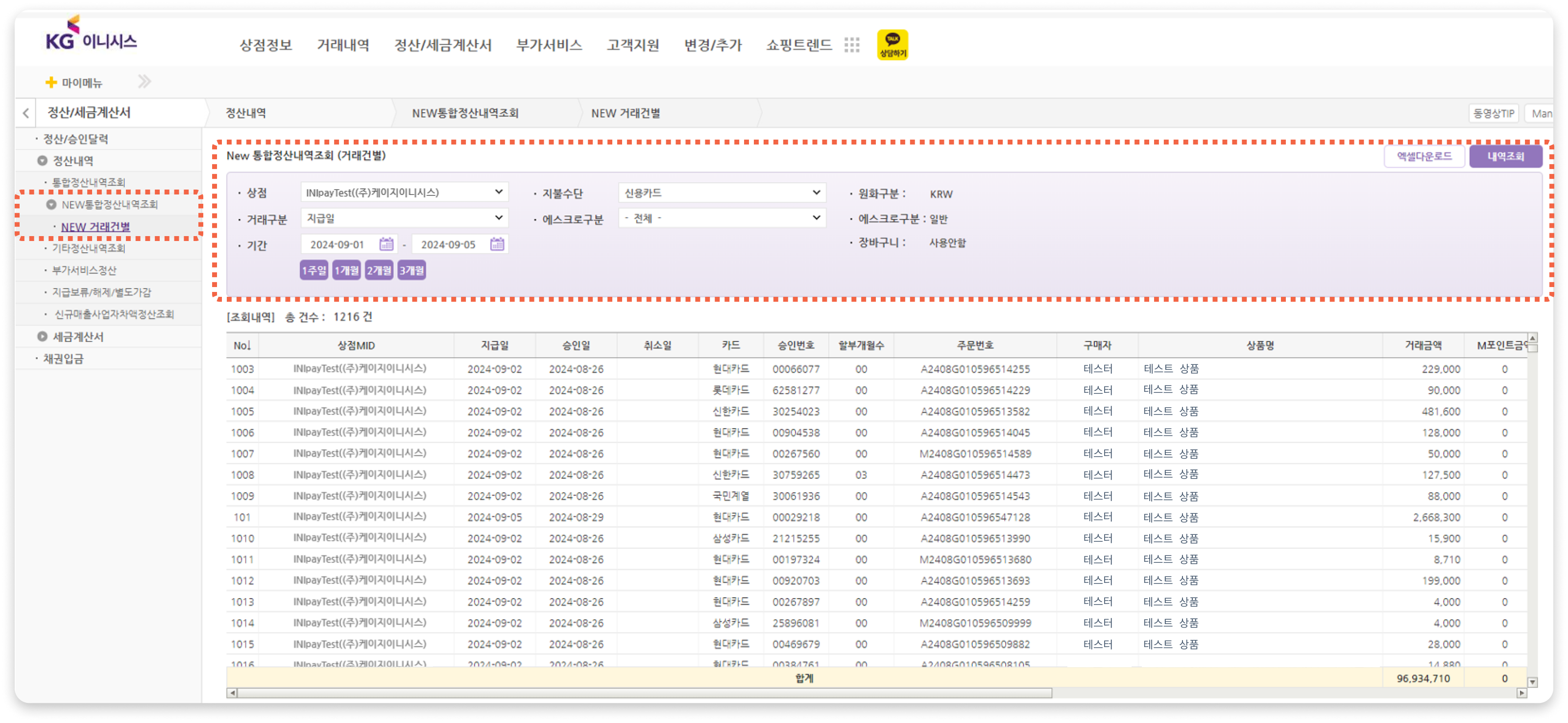Collapse sidebar with the back arrow
Image resolution: width=1568 pixels, height=723 pixels.
[x=25, y=113]
